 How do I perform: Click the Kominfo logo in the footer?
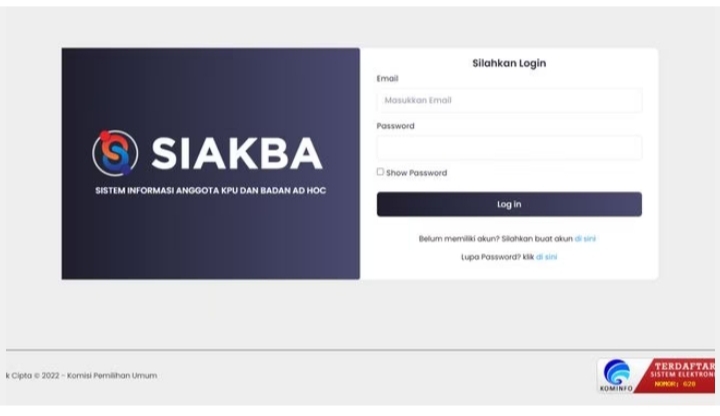click(x=616, y=375)
